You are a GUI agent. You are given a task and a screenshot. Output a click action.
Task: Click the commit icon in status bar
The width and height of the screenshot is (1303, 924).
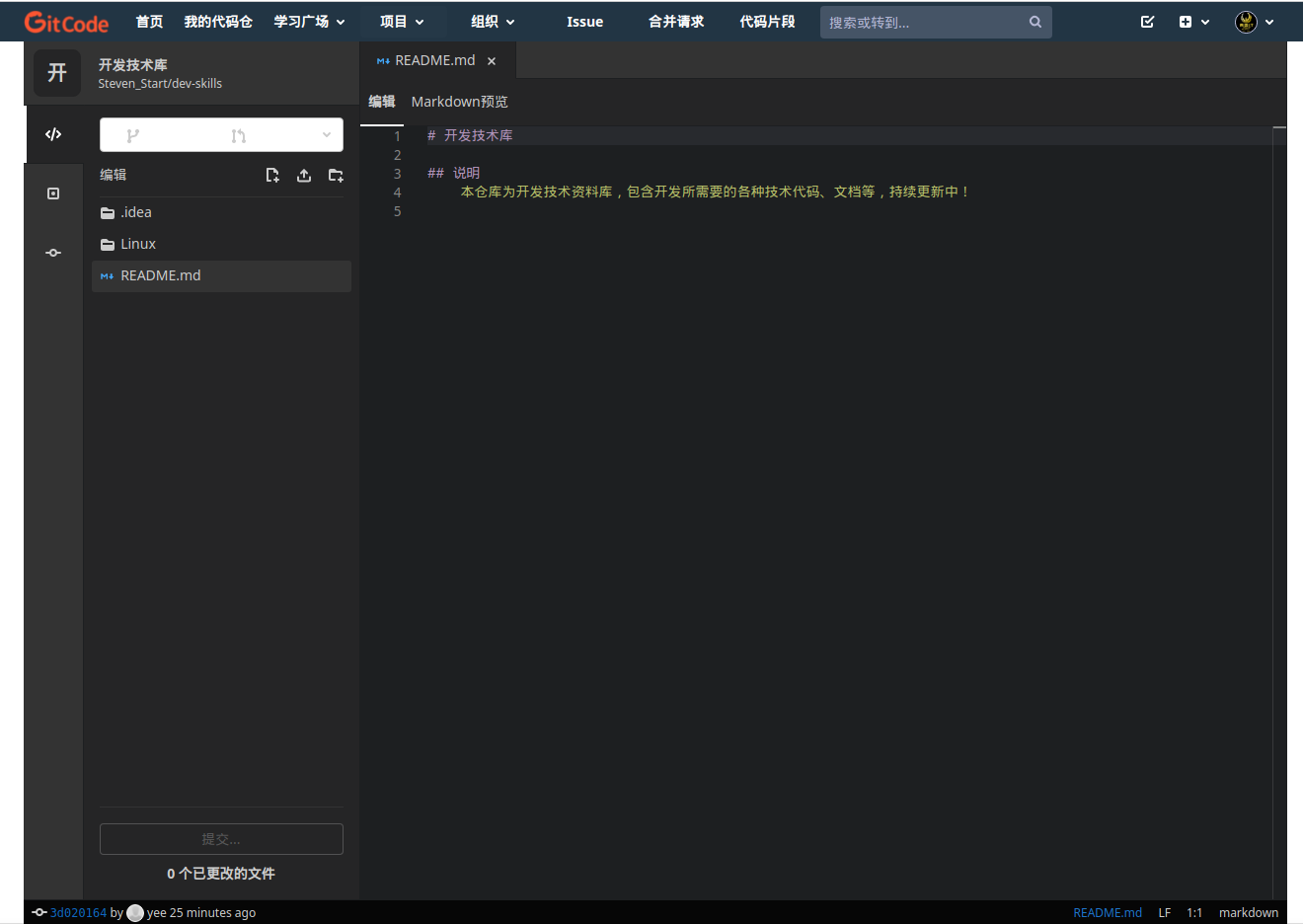39,912
